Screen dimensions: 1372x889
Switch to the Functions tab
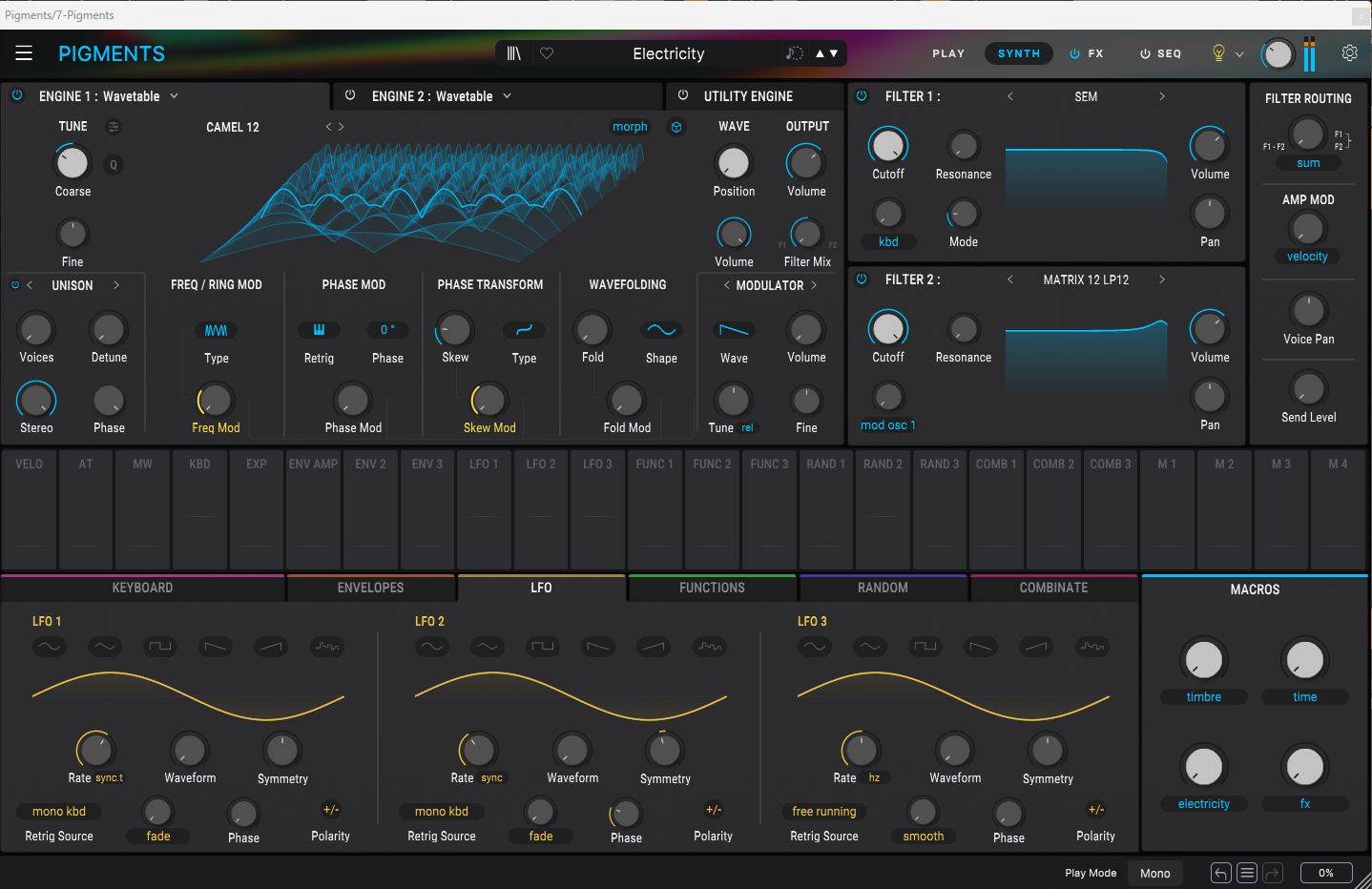point(712,588)
